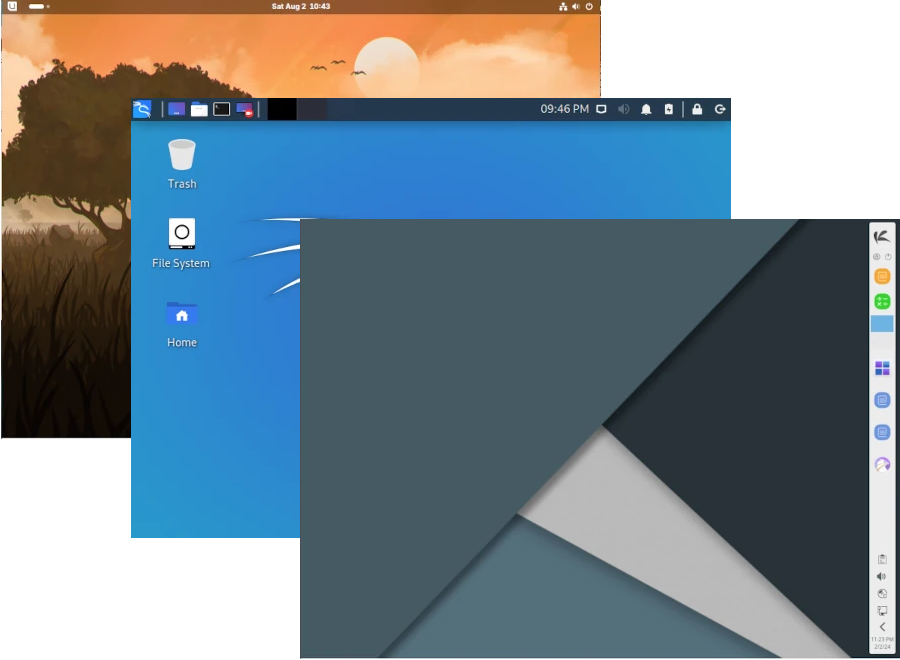This screenshot has width=900, height=660.
Task: Click the log out icon in Kali panel
Action: tap(720, 109)
